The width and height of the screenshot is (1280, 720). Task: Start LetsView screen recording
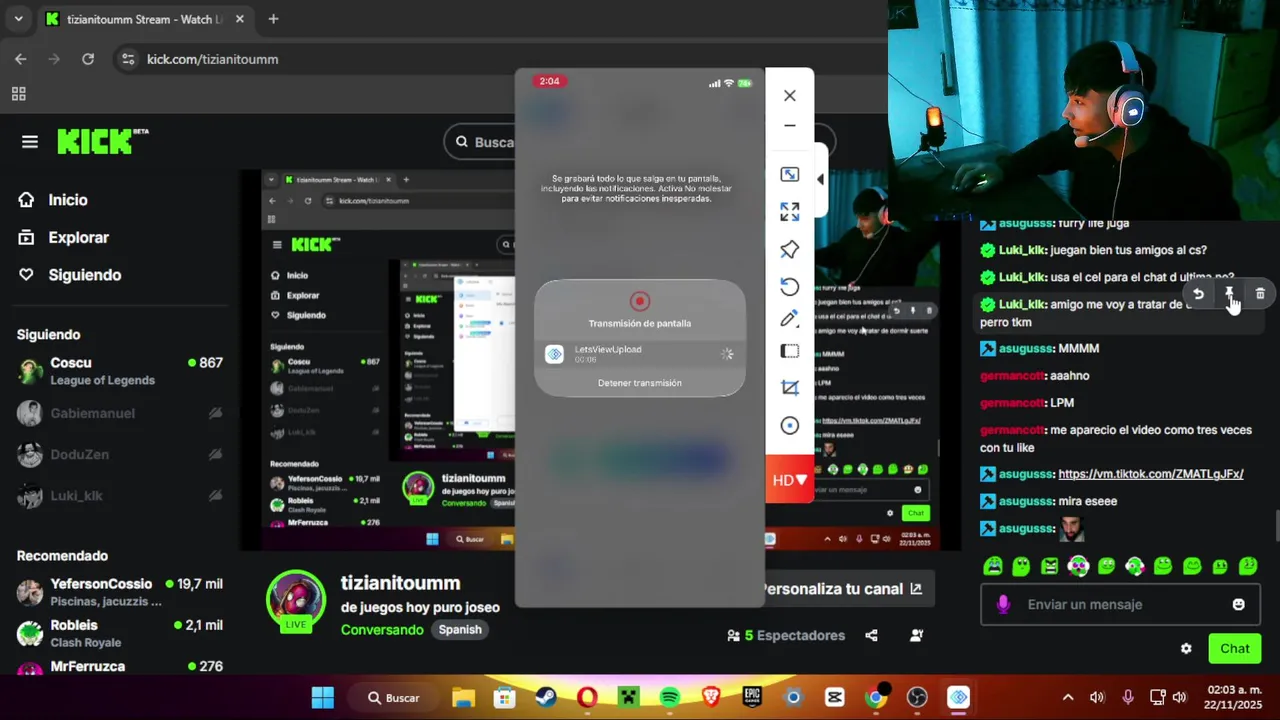coord(790,426)
